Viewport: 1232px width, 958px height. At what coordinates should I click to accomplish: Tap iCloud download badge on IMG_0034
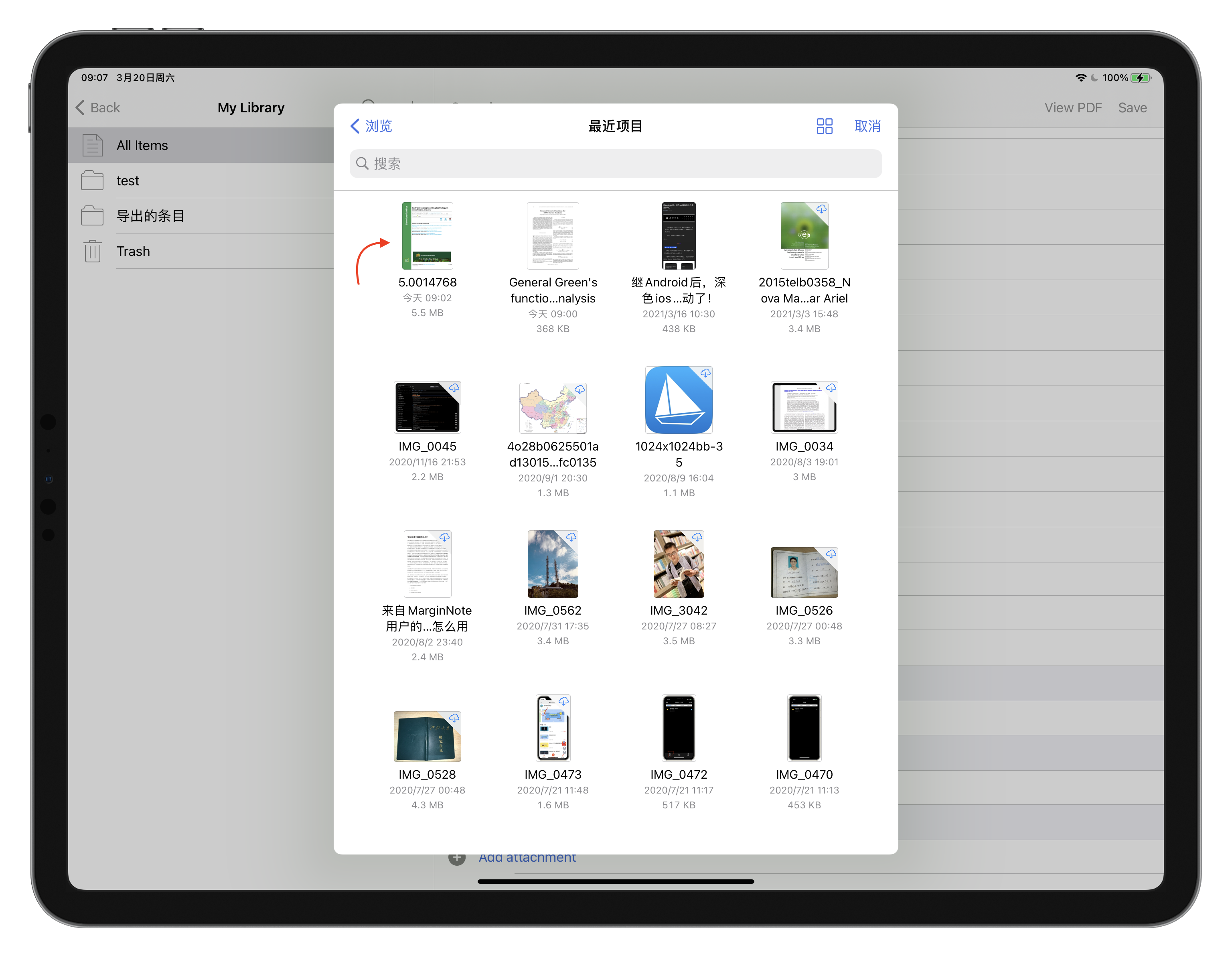(x=831, y=388)
